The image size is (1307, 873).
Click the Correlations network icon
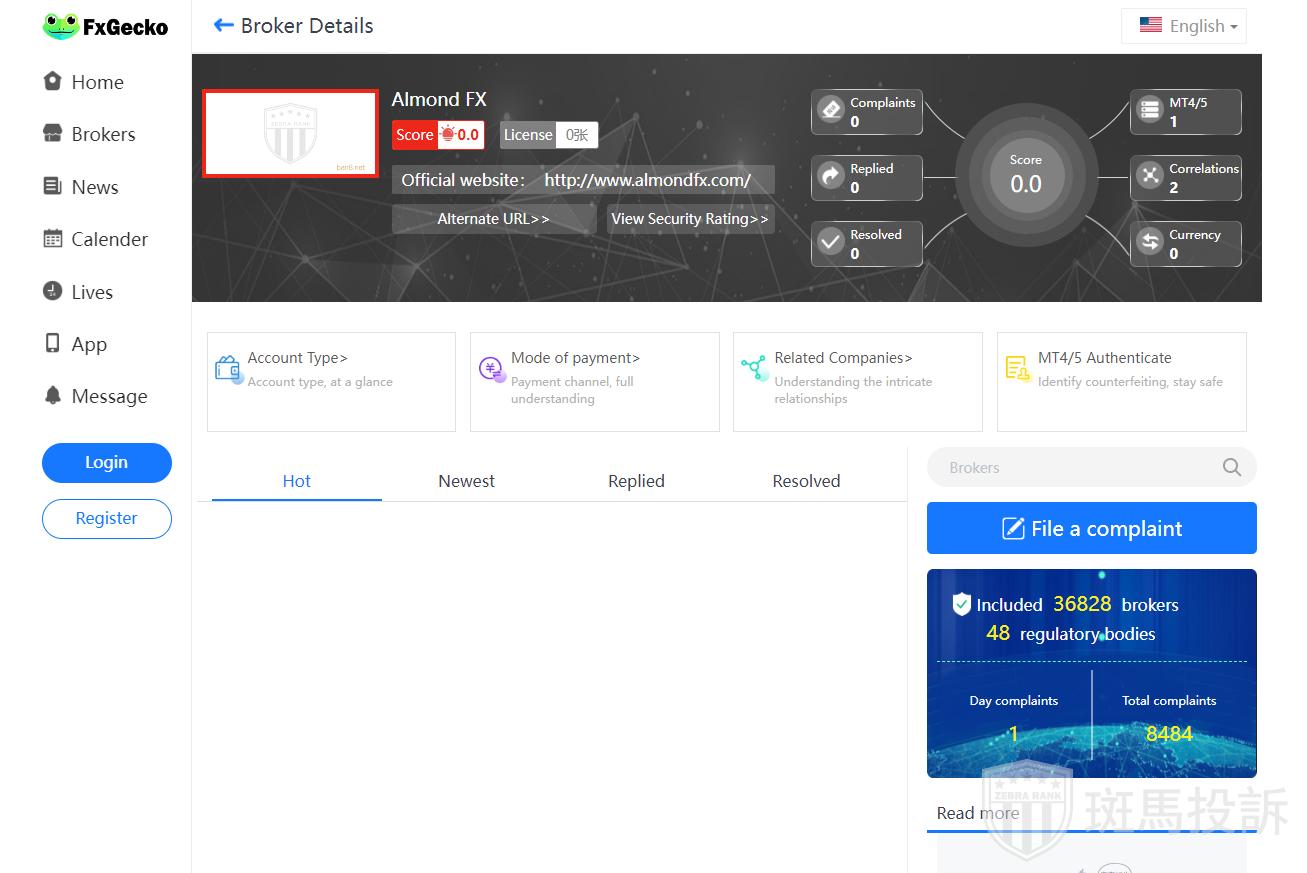[1151, 176]
